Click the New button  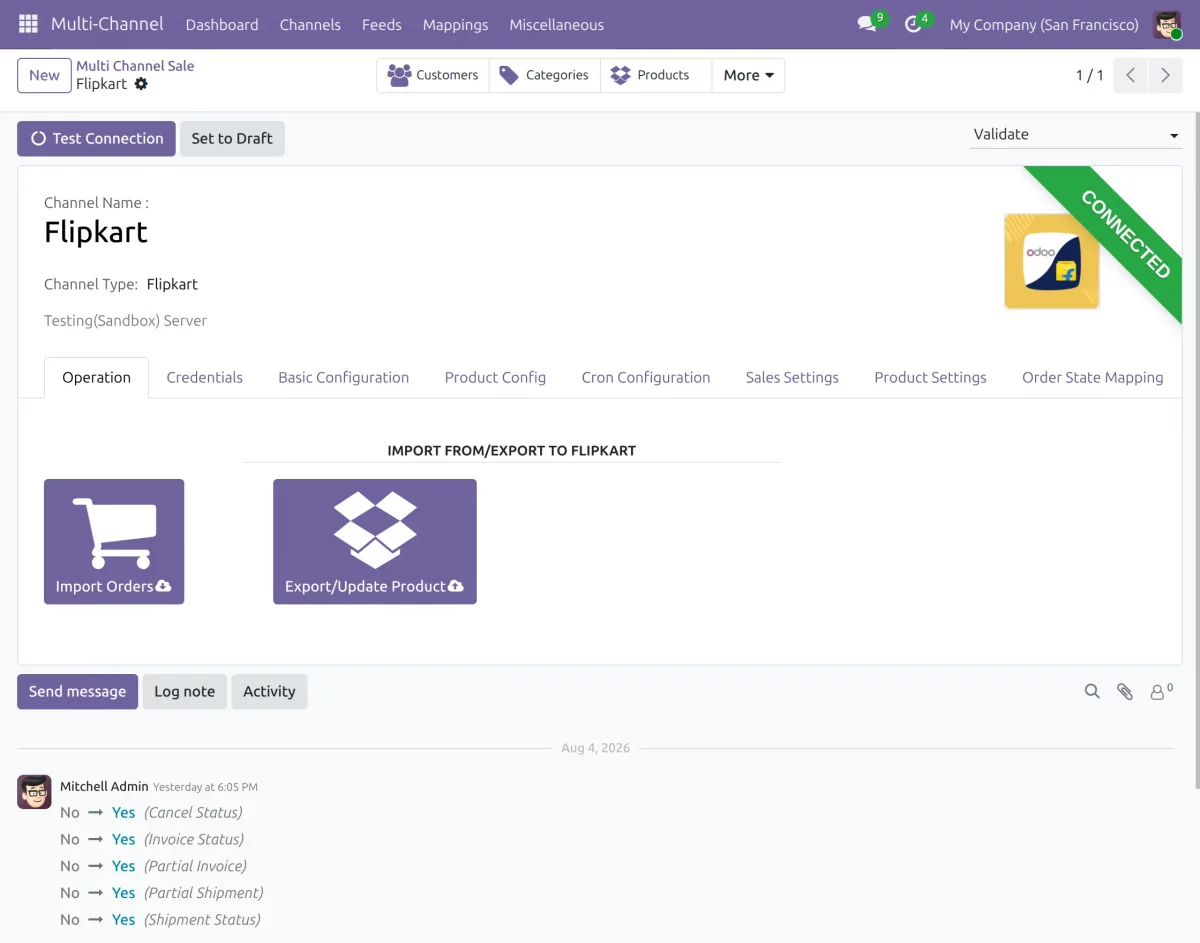44,75
